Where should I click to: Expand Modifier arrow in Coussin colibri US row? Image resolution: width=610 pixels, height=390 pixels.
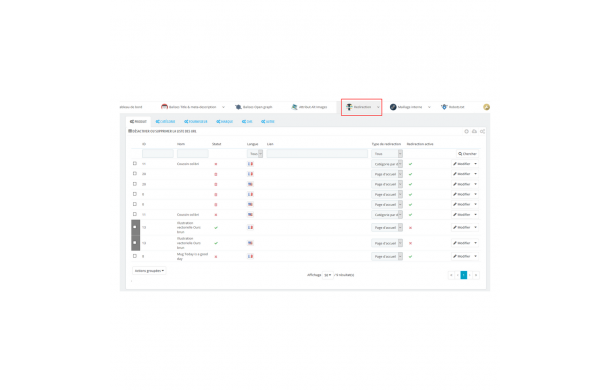[475, 214]
